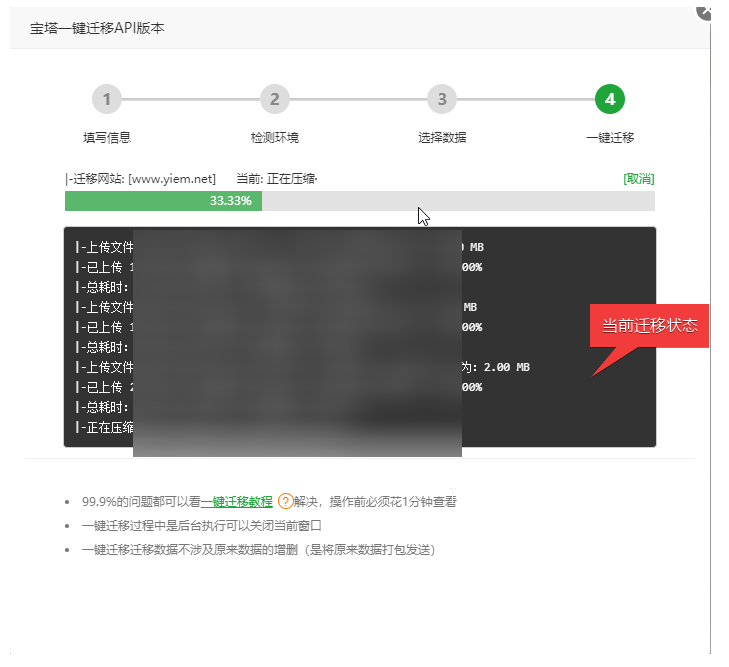Click the green step 4 circle
Screen dimensions: 729x667
(610, 99)
